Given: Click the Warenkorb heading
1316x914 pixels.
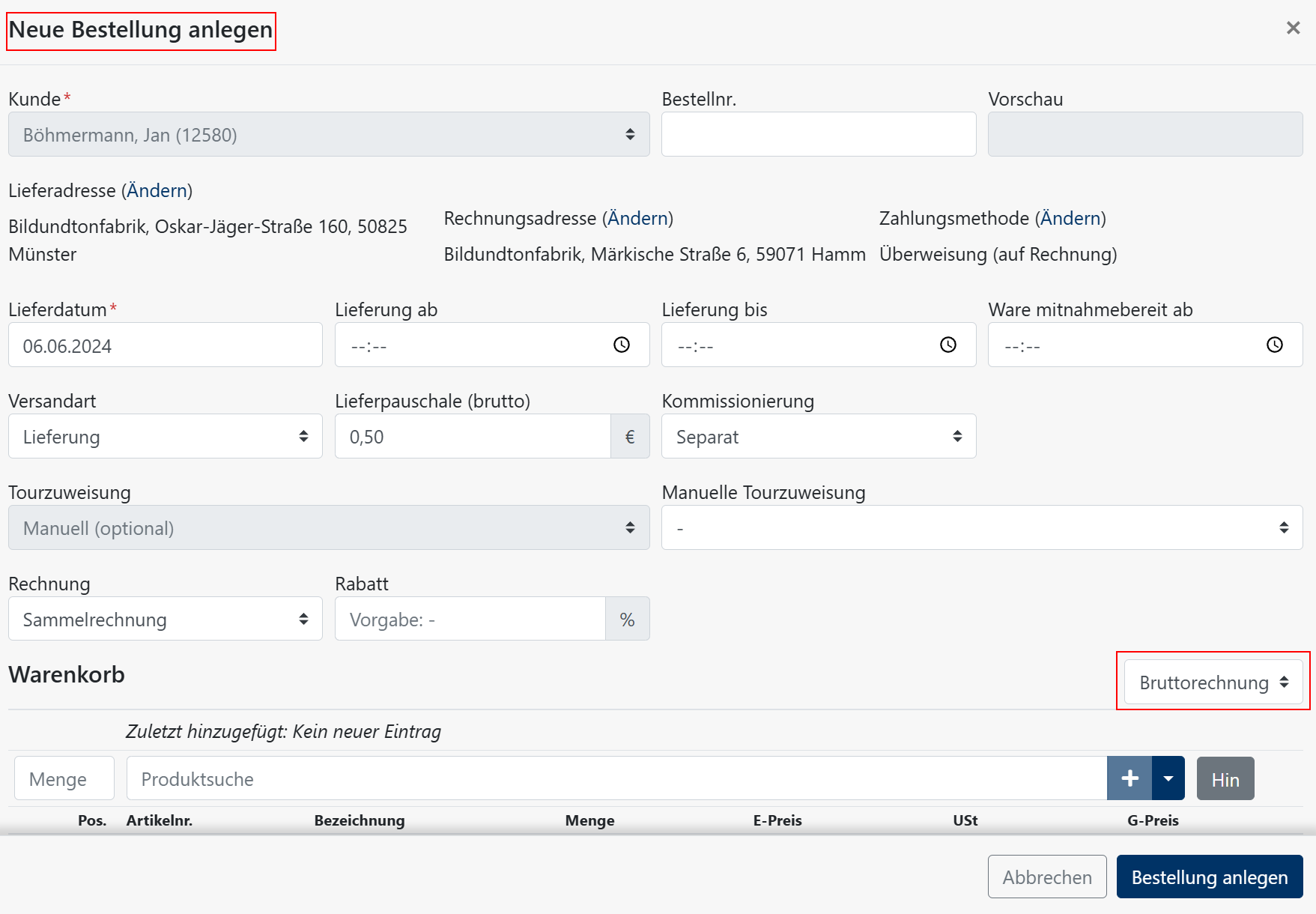Looking at the screenshot, I should (x=67, y=674).
